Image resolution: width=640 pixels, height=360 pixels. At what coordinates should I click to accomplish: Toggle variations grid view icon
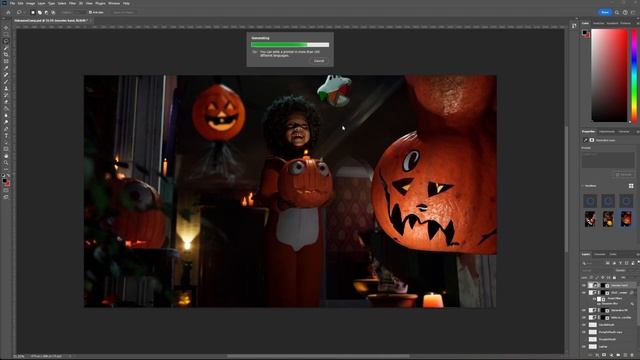click(631, 186)
